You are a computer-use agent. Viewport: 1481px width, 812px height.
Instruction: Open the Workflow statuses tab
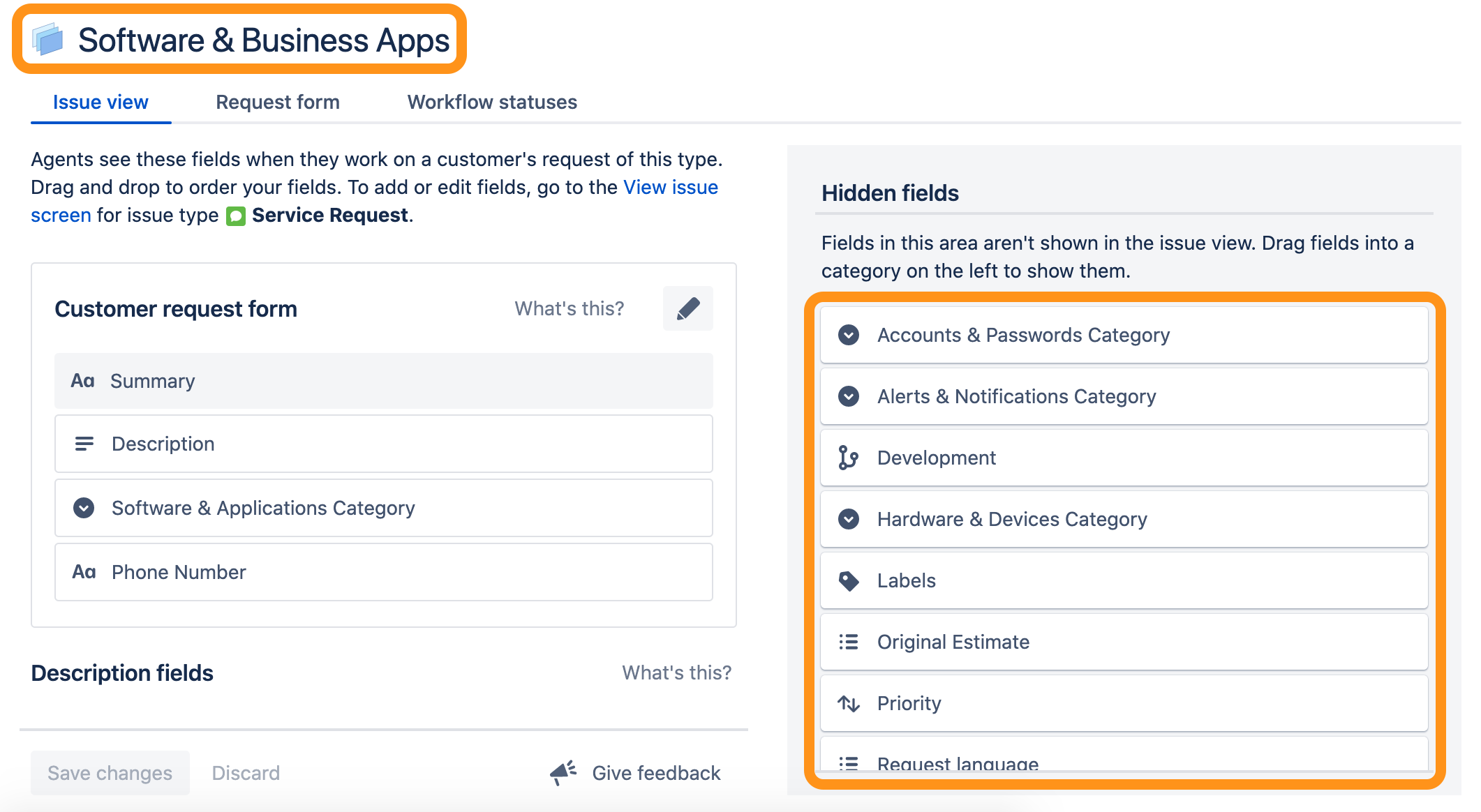tap(492, 102)
